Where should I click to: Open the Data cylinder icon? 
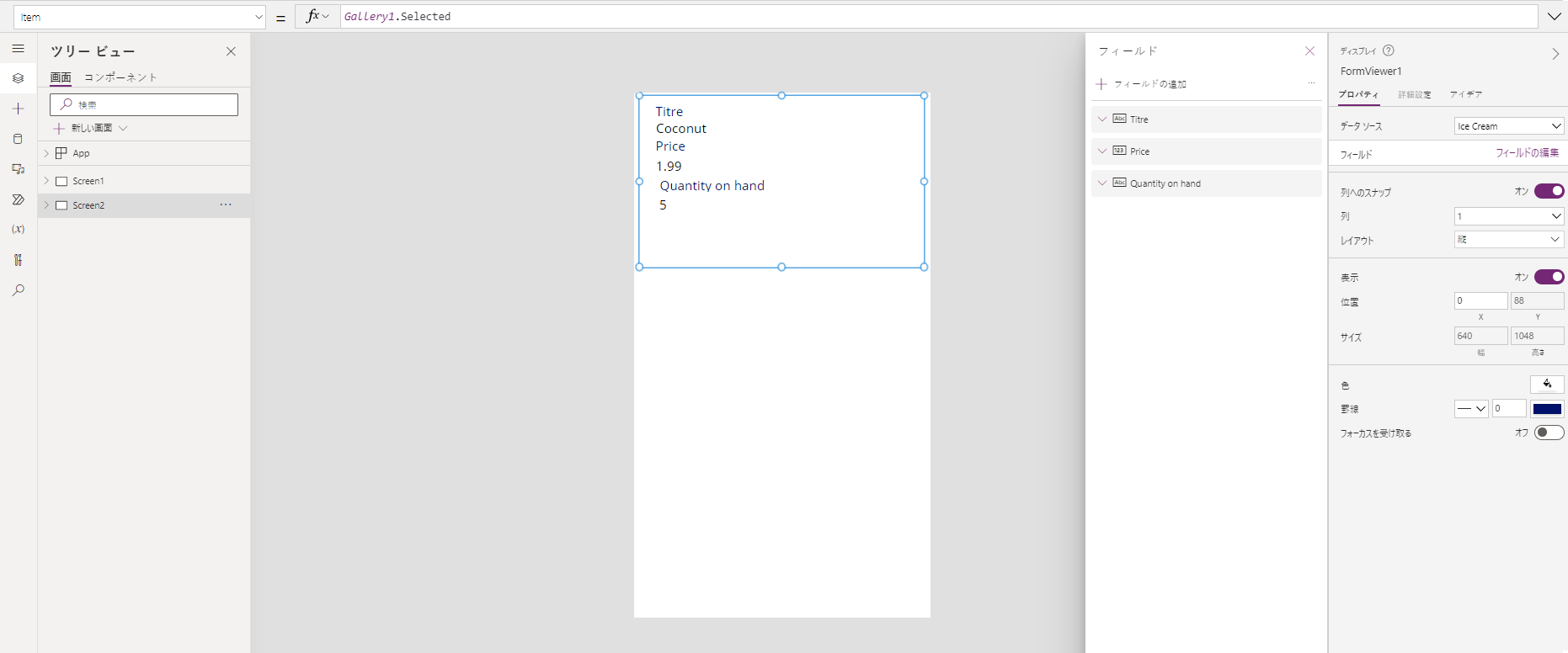click(18, 139)
